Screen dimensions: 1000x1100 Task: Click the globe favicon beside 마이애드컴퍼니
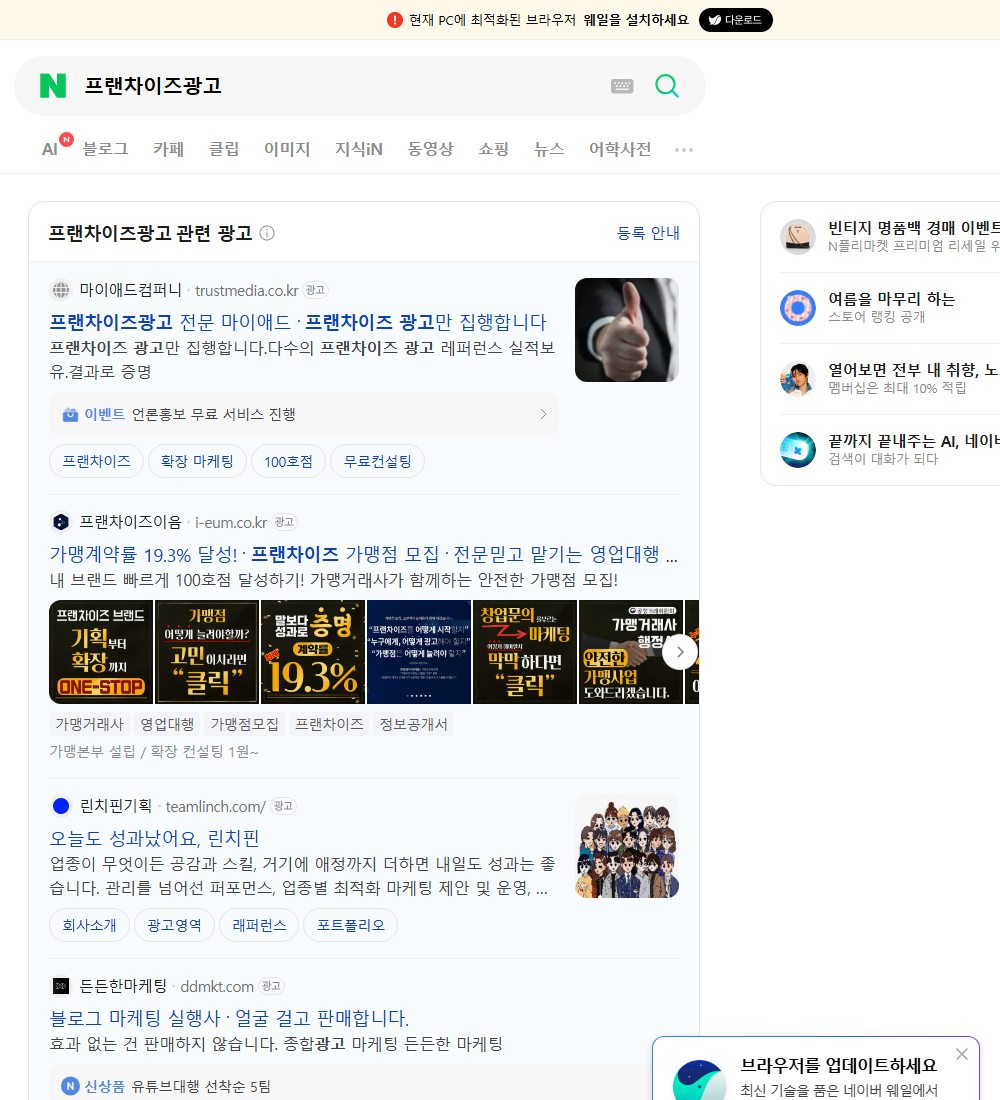pyautogui.click(x=61, y=290)
